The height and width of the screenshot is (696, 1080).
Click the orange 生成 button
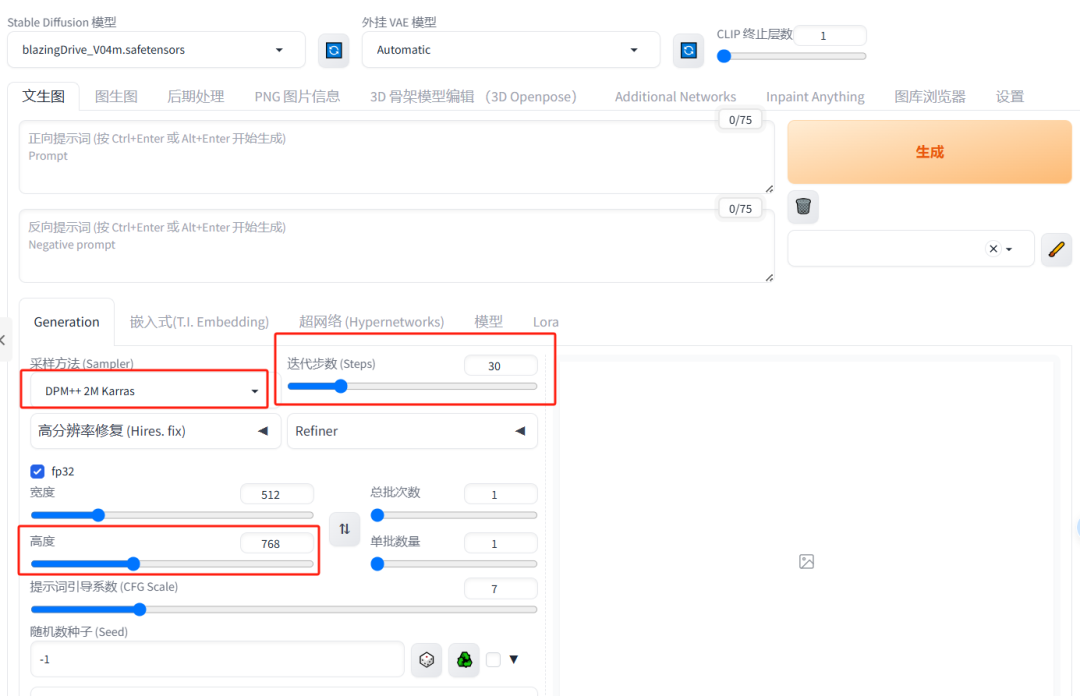[929, 152]
